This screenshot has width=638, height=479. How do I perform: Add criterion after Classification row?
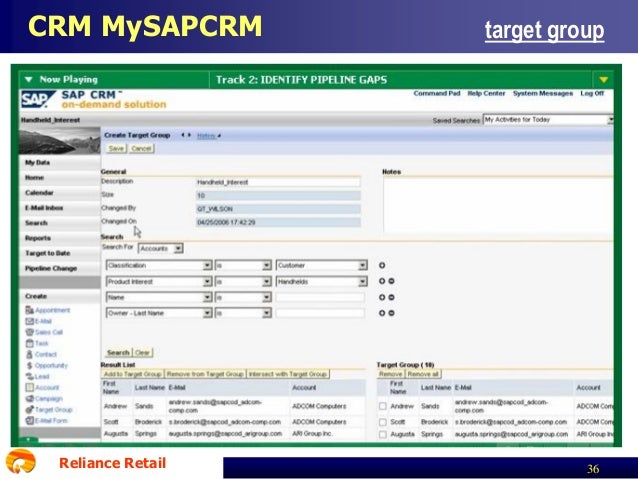pyautogui.click(x=382, y=265)
